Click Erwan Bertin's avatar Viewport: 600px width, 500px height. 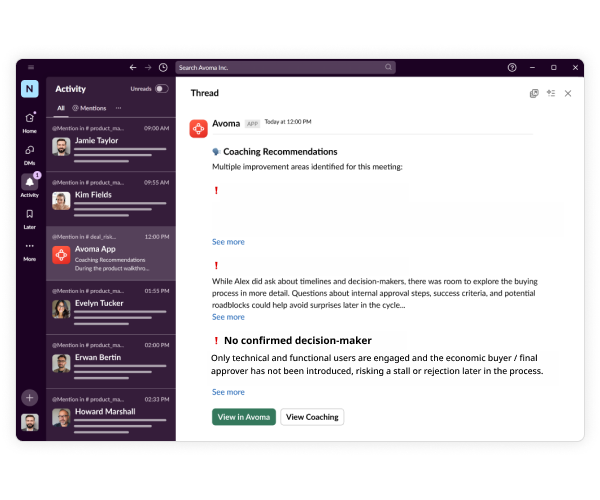61,363
